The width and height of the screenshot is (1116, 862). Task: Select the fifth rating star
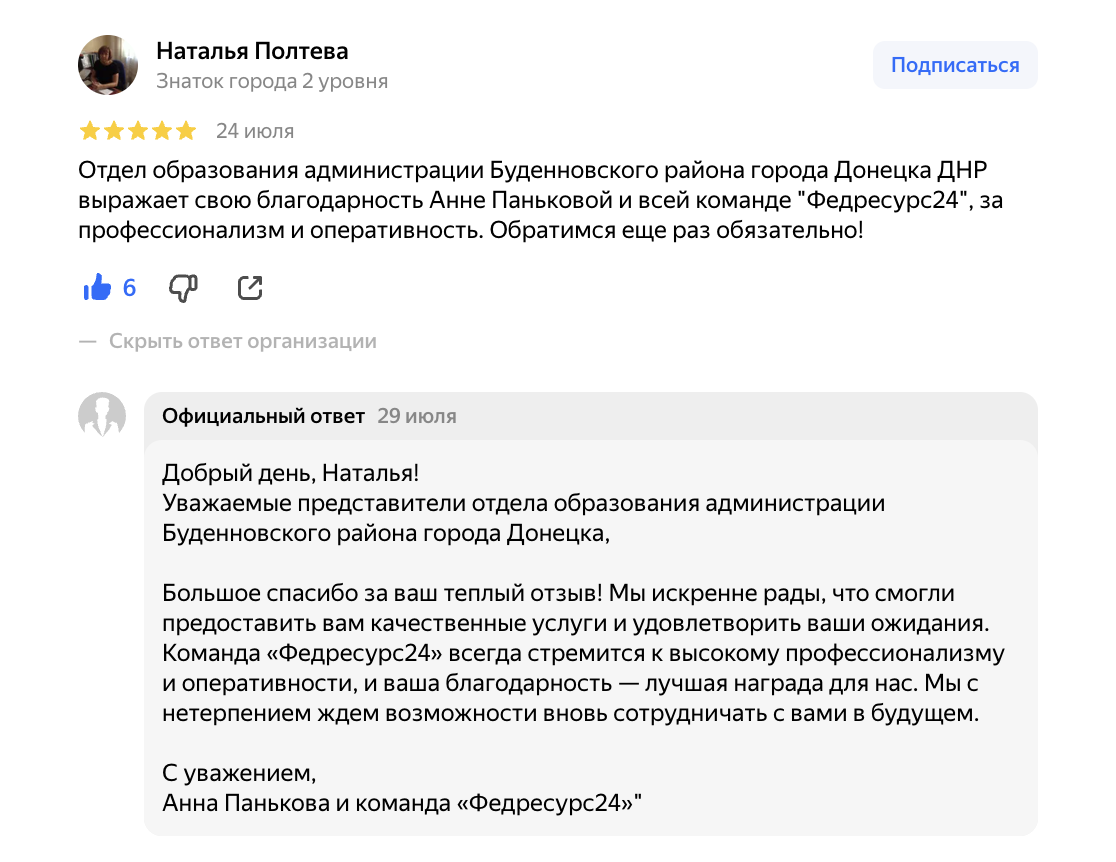(186, 130)
